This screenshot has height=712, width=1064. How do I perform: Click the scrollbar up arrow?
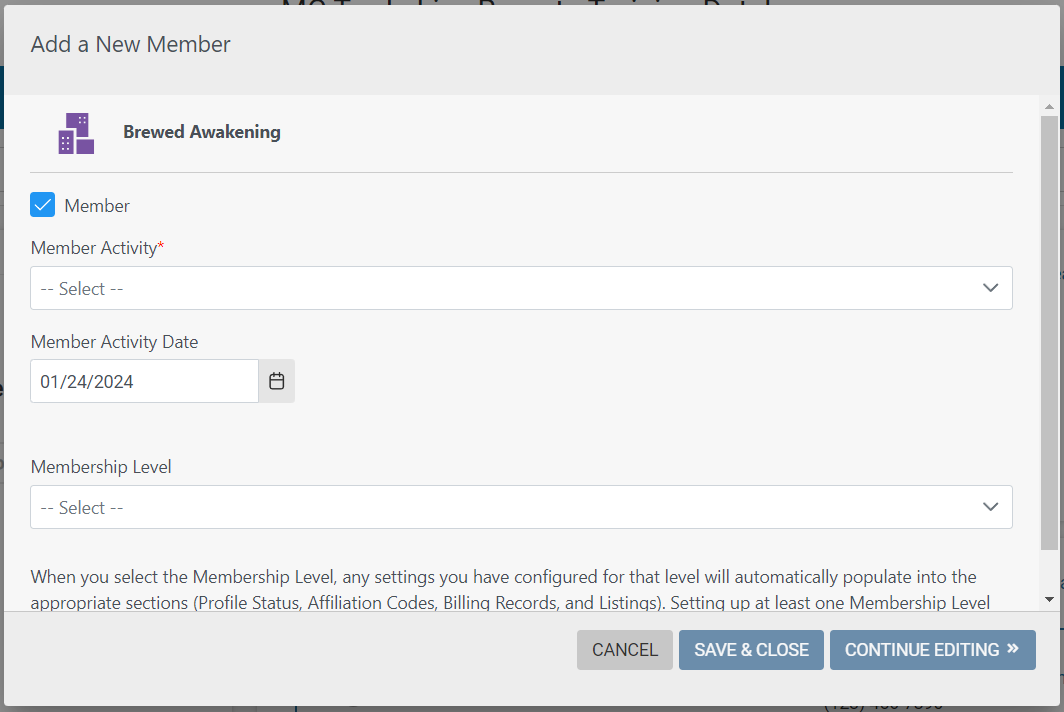[1049, 107]
